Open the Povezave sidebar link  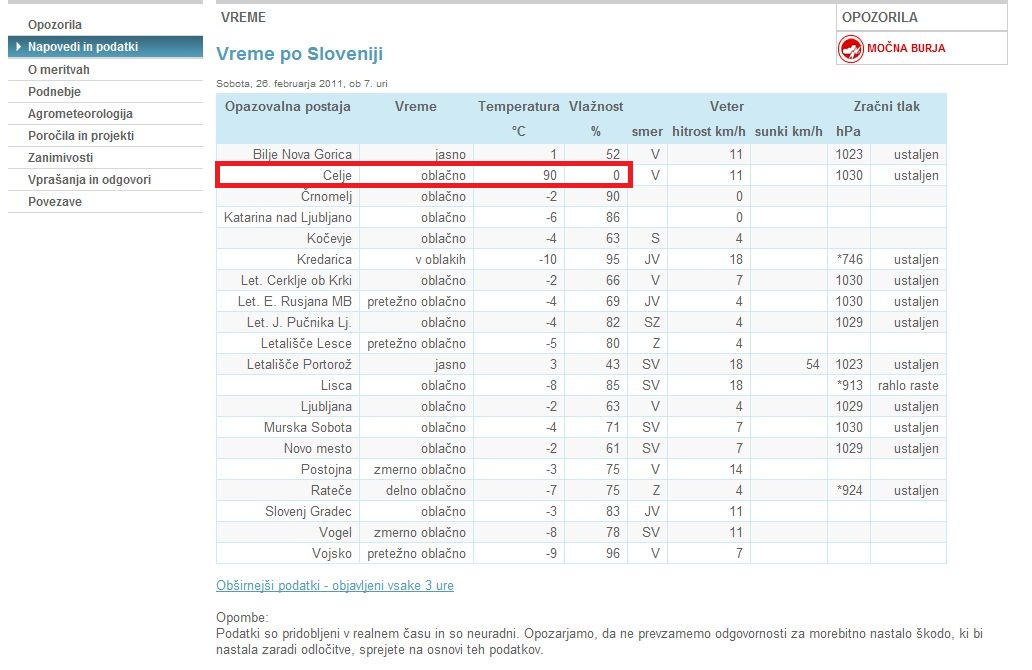55,202
